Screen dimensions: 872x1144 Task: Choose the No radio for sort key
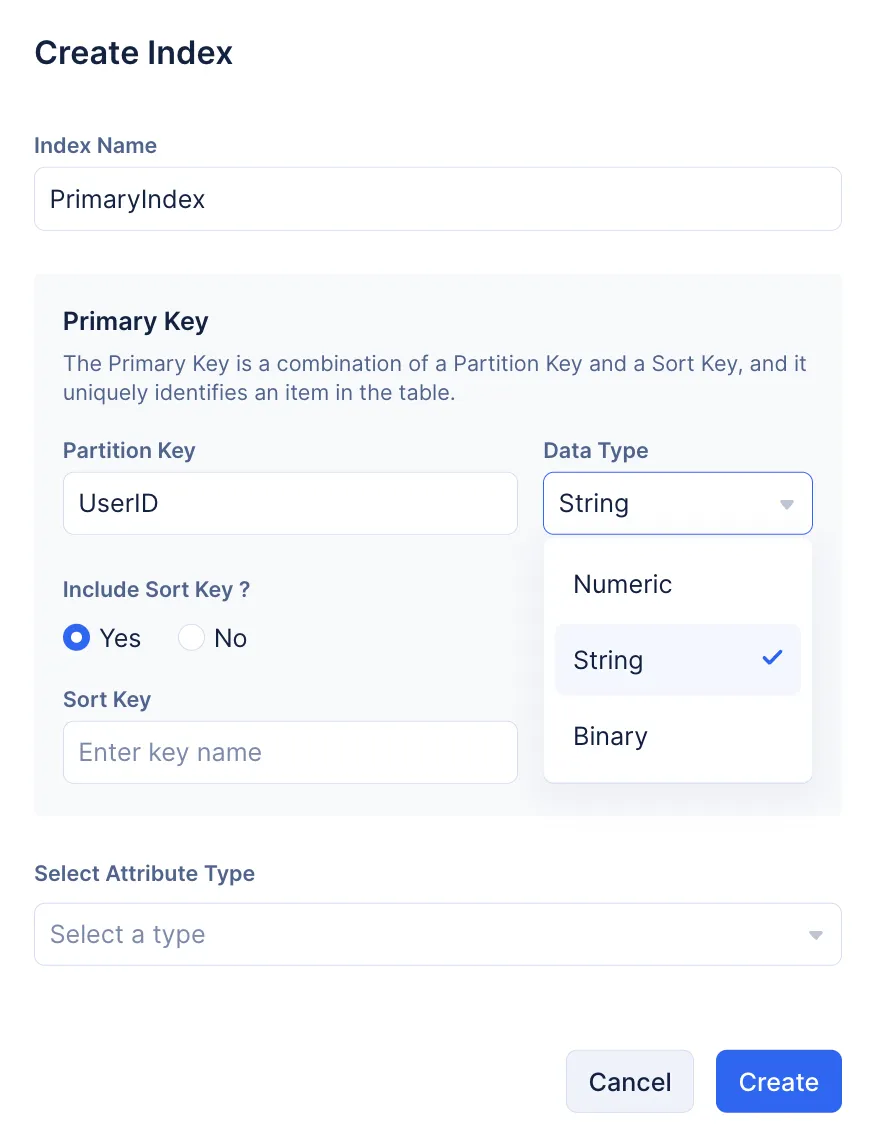(191, 638)
